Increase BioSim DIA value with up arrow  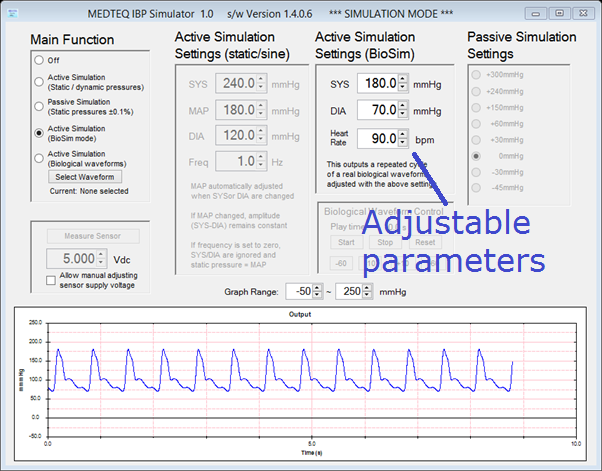(403, 105)
